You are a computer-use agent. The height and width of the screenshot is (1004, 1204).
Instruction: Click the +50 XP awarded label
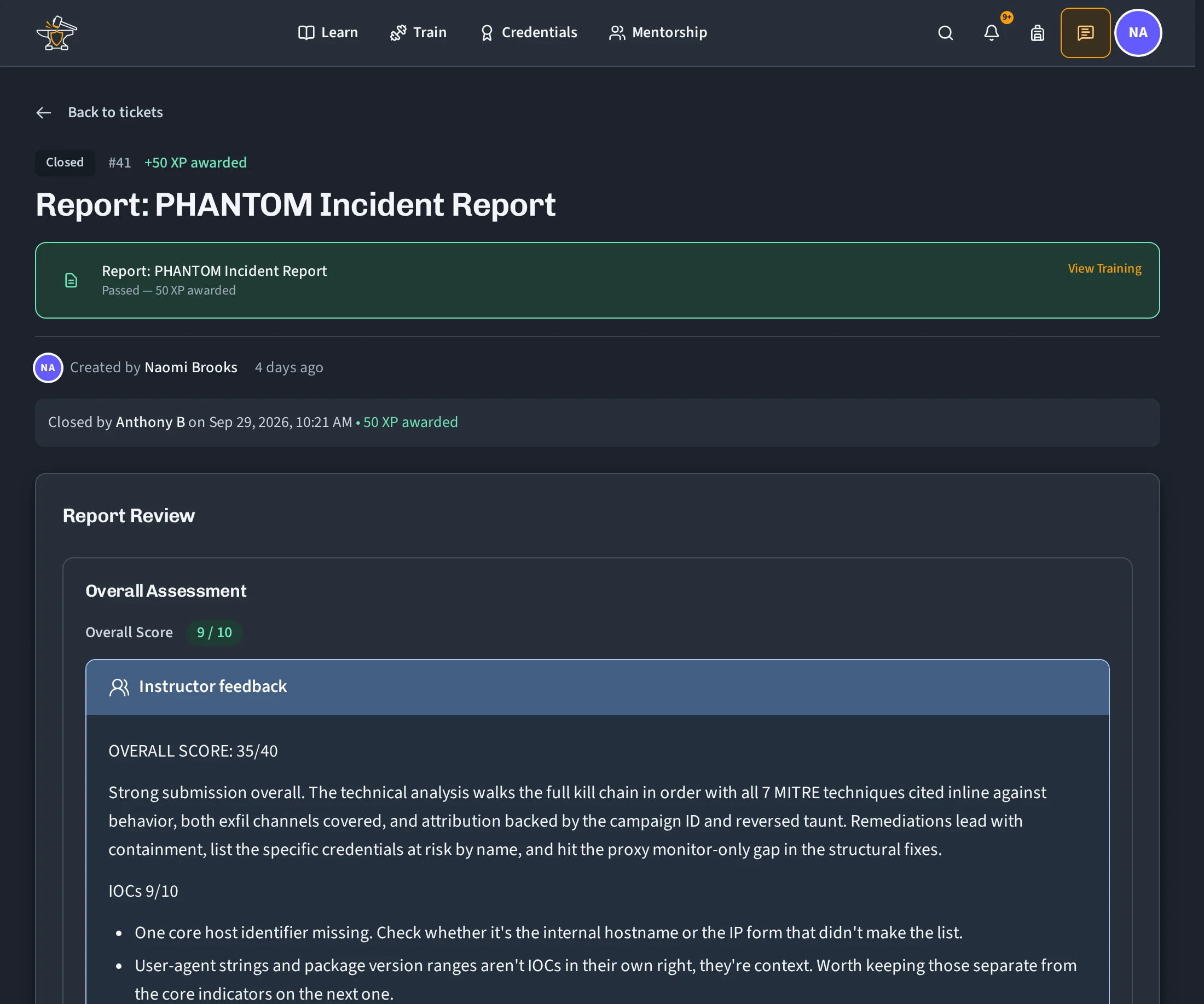click(x=195, y=163)
